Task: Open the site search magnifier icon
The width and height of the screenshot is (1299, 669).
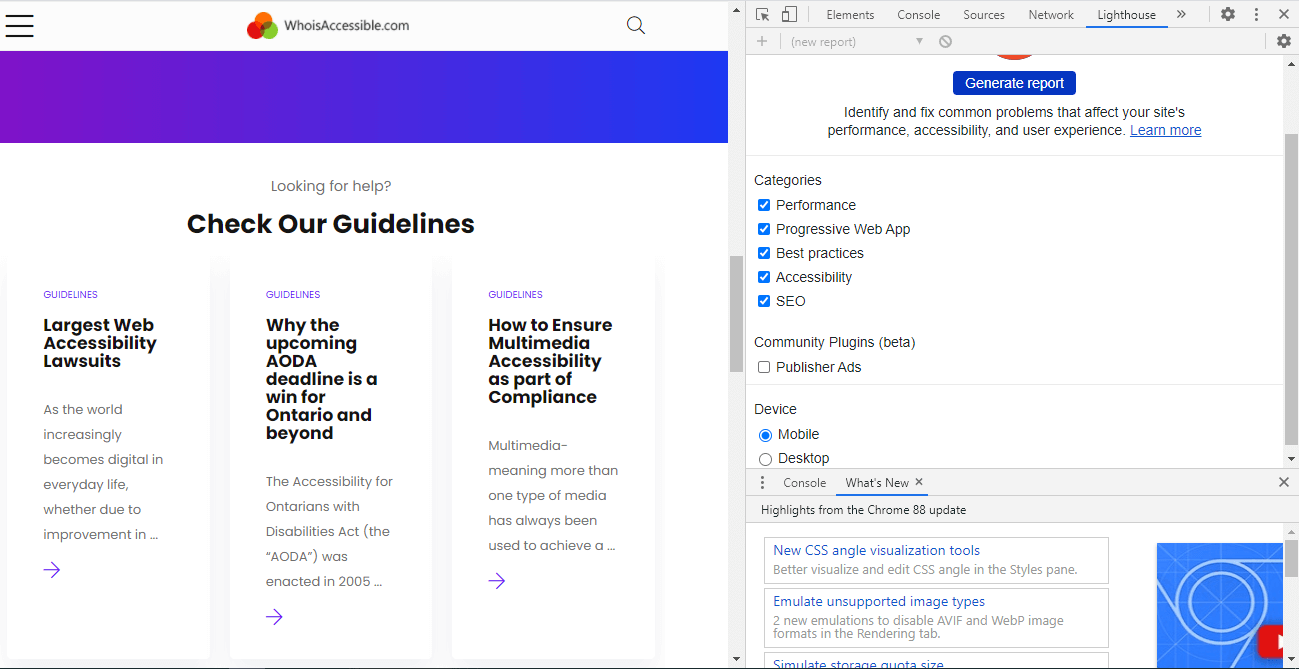Action: pos(636,25)
